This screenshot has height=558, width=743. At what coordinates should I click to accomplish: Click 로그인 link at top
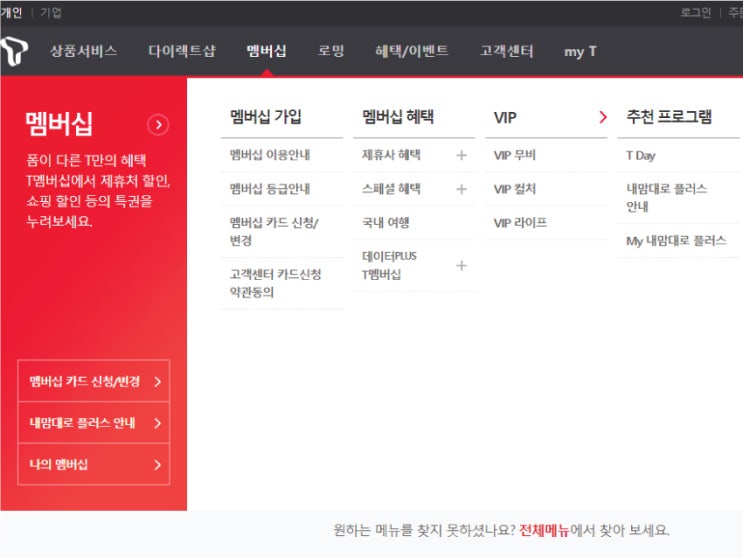point(695,12)
